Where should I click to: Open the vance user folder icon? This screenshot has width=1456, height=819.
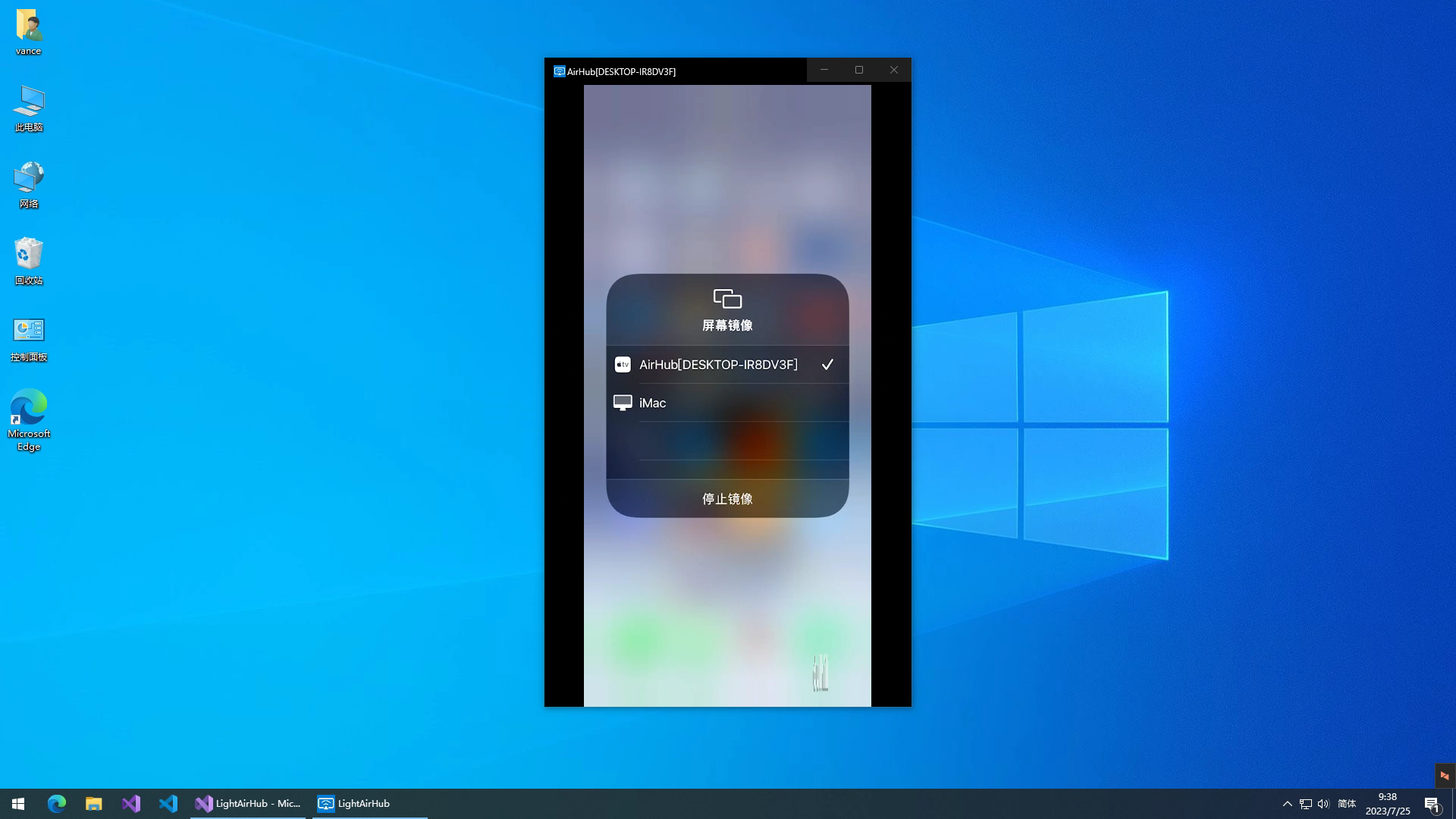point(29,27)
